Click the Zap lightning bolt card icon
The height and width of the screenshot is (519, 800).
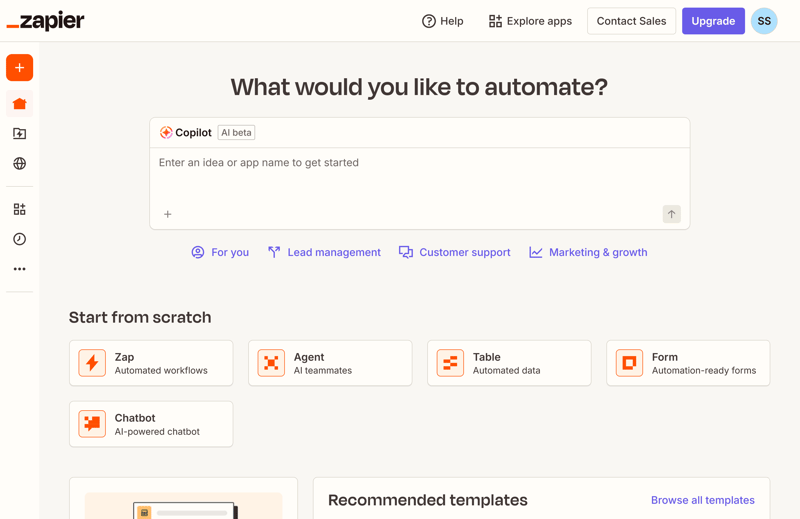(x=92, y=363)
